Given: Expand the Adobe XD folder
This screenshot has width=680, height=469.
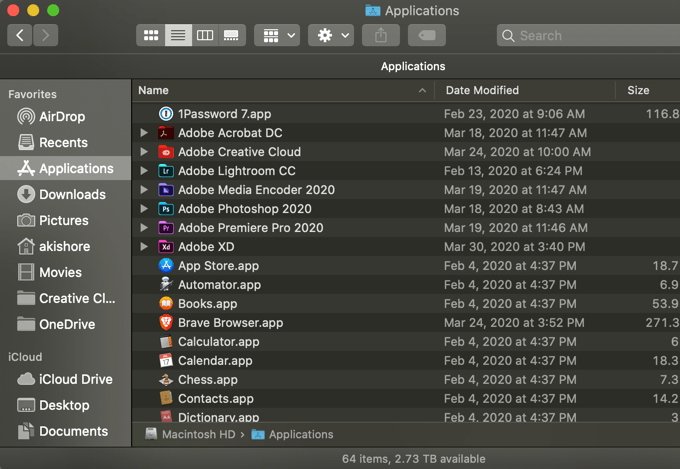Looking at the screenshot, I should (144, 246).
